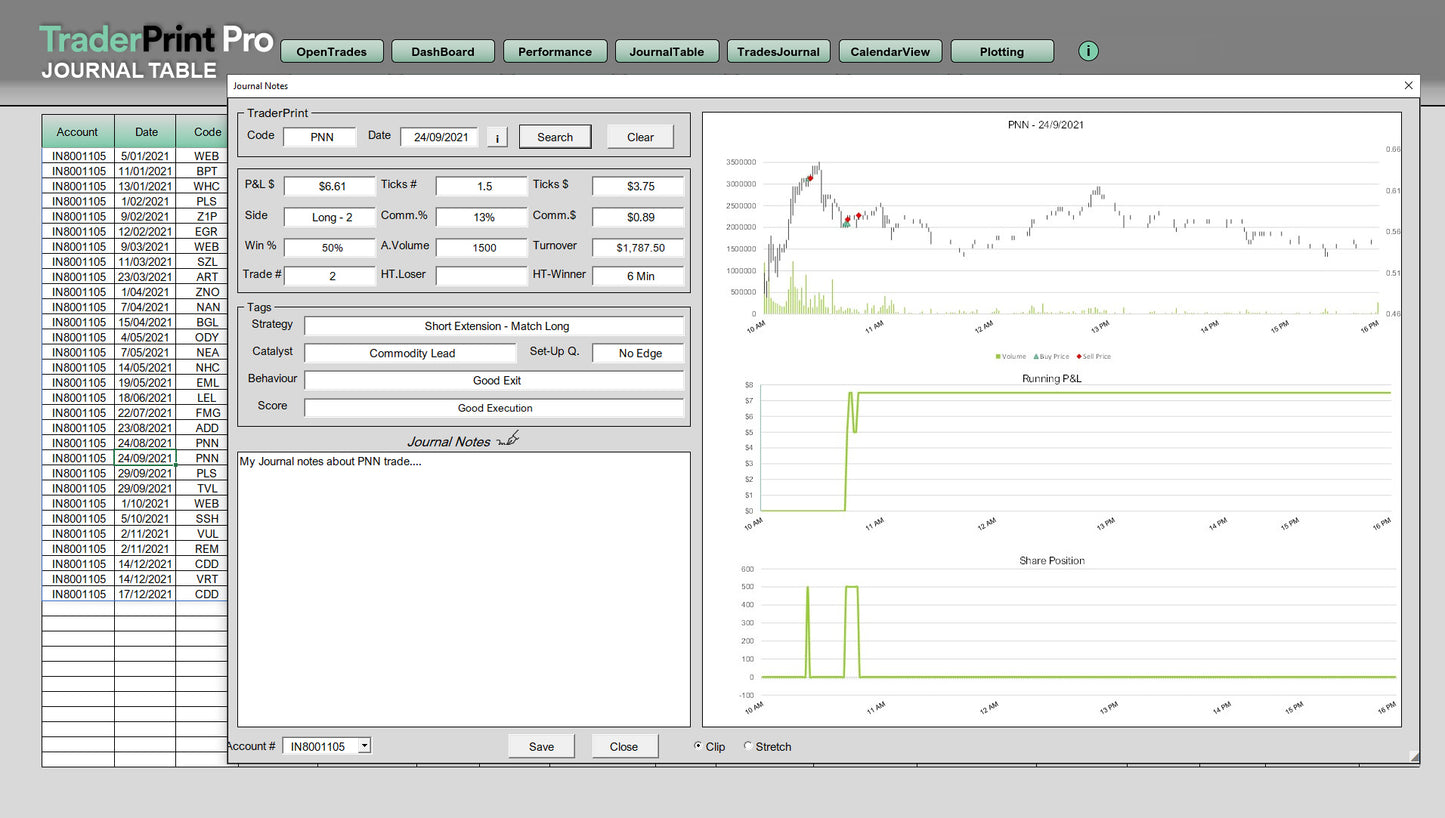Viewport: 1445px width, 818px height.
Task: Click into the Journal Notes text area
Action: pyautogui.click(x=463, y=590)
